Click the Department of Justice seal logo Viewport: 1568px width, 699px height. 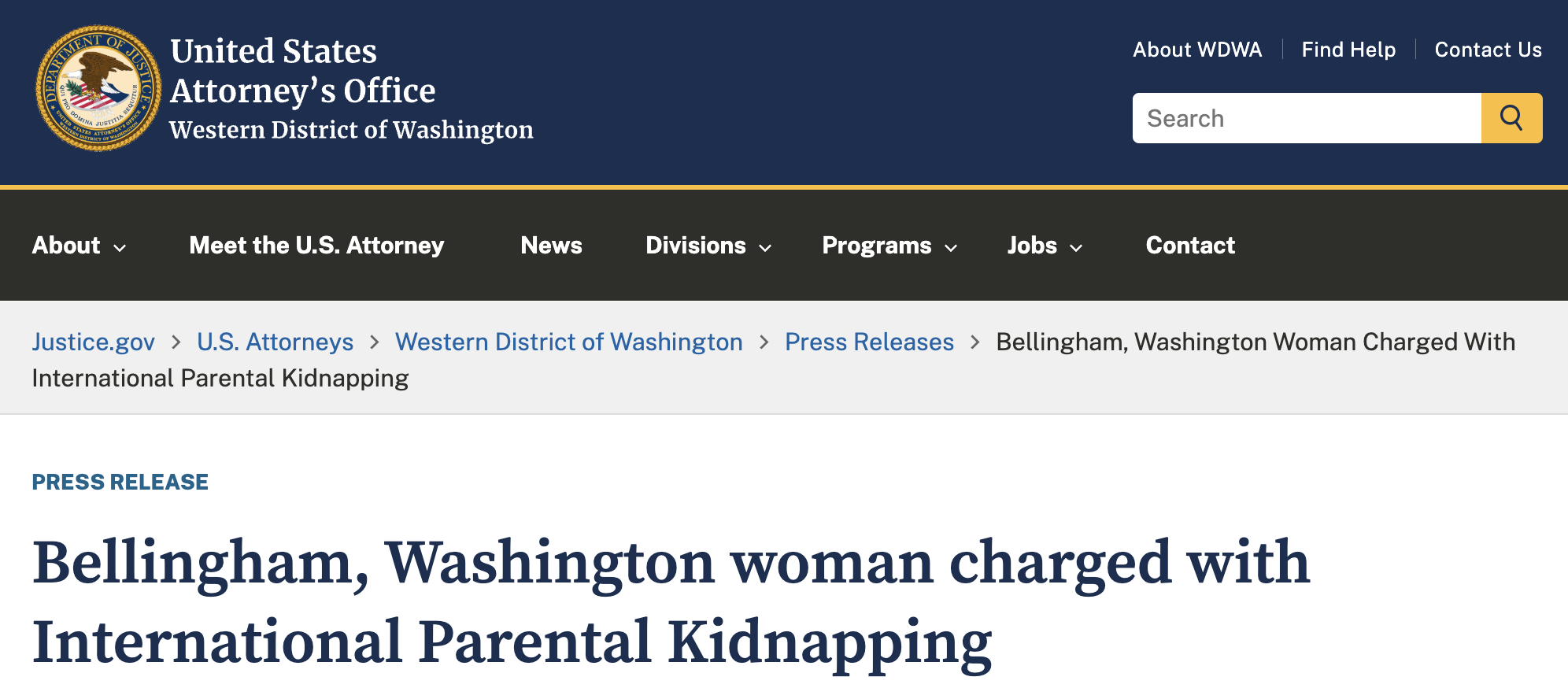coord(98,88)
